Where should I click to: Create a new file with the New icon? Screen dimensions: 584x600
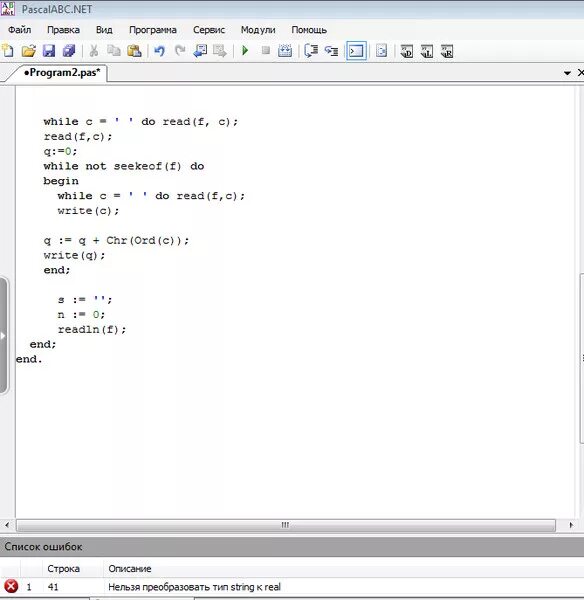8,51
